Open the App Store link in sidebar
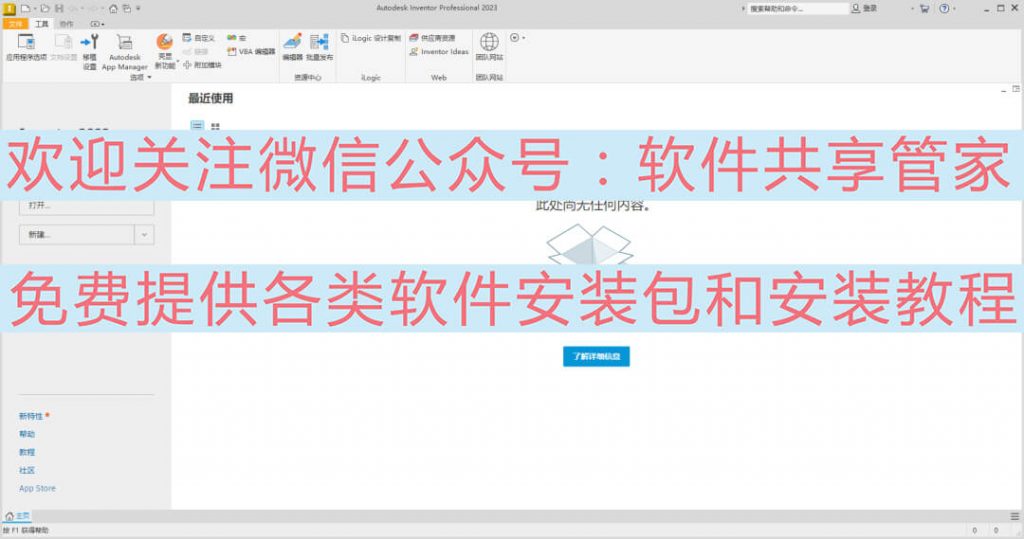Image resolution: width=1024 pixels, height=539 pixels. (37, 488)
